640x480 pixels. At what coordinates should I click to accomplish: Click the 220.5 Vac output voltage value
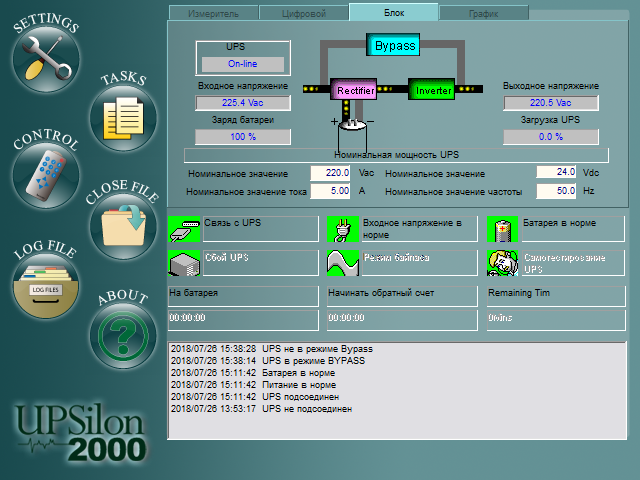(x=551, y=103)
